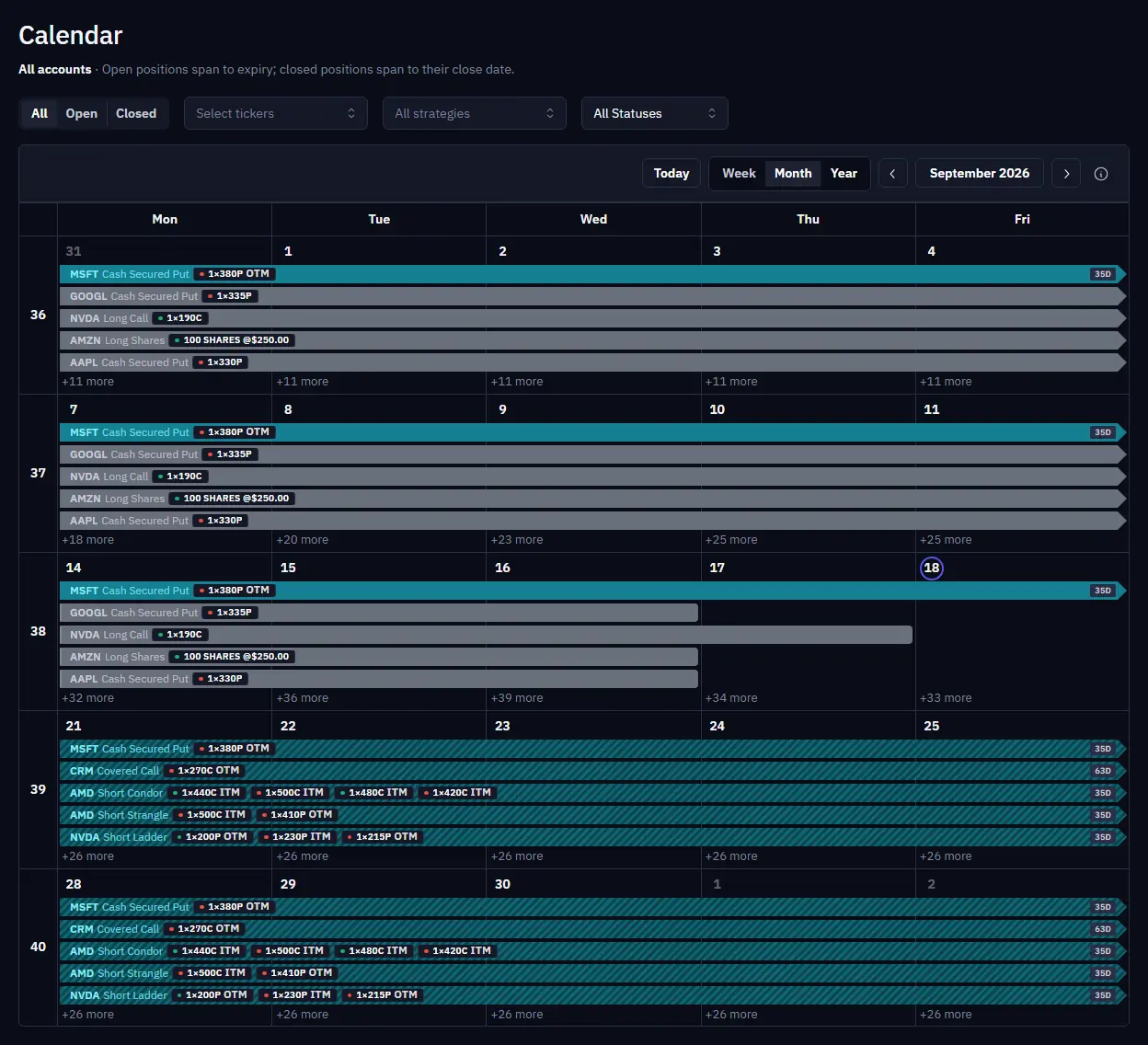Open AMD Short Strangle in week 39
The width and height of the screenshot is (1148, 1045).
pyautogui.click(x=593, y=815)
